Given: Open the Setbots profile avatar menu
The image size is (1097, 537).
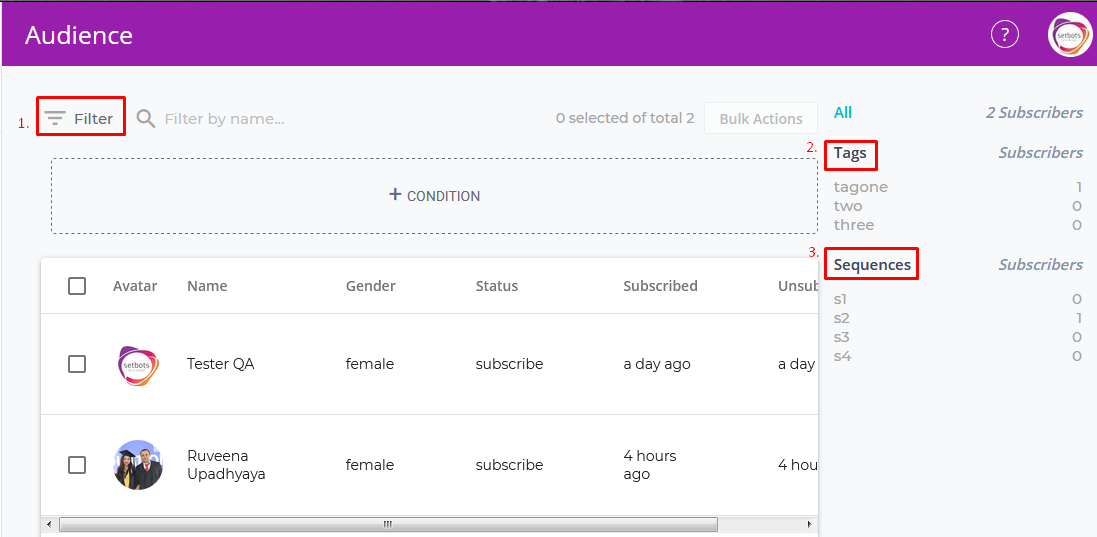Looking at the screenshot, I should coord(1070,35).
